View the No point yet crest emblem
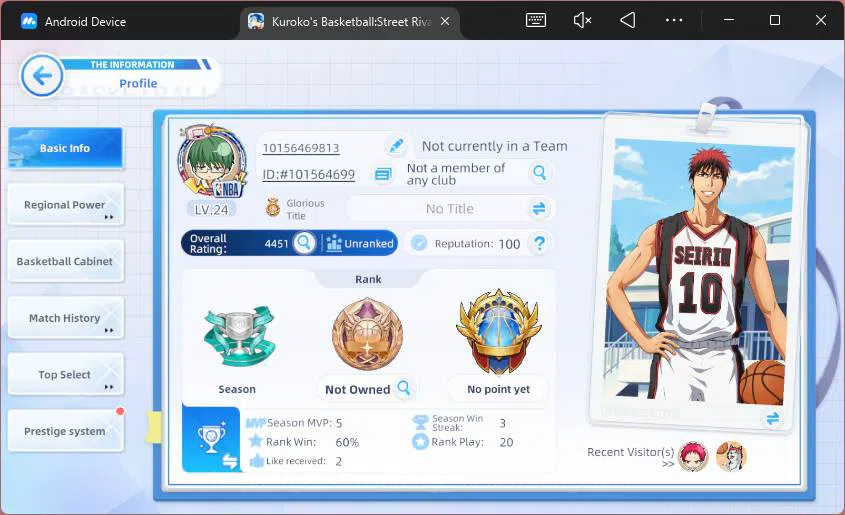845x515 pixels. click(498, 333)
